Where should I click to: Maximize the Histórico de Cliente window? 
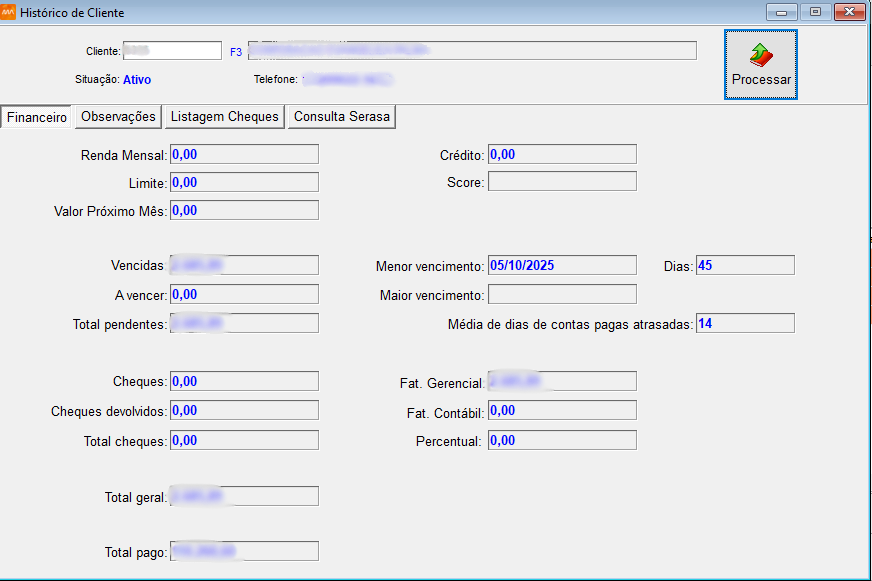(x=816, y=12)
